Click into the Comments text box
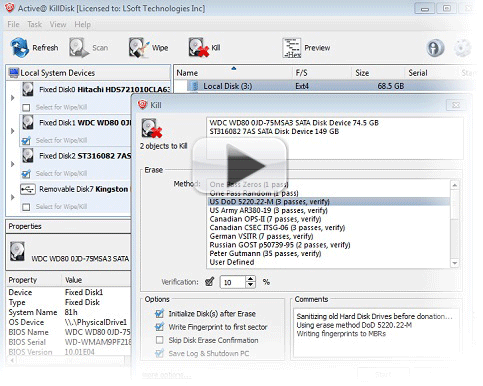The width and height of the screenshot is (483, 386). (x=376, y=333)
